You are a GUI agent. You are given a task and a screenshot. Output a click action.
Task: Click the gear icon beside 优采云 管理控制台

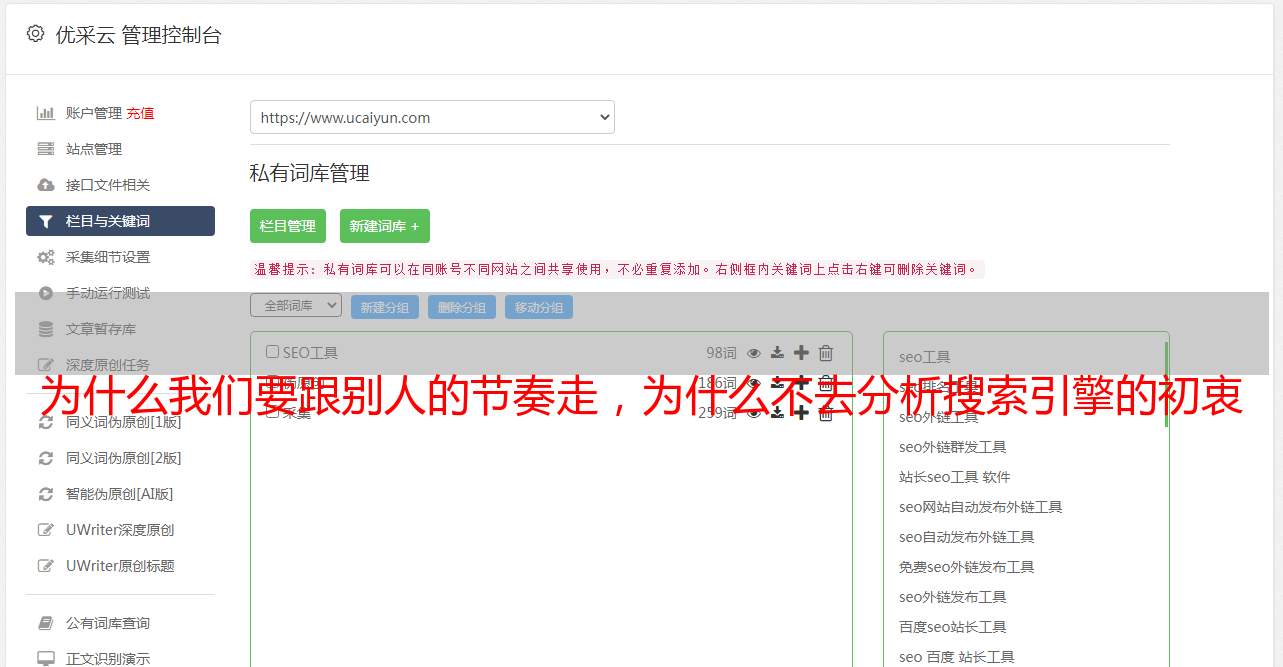point(36,34)
